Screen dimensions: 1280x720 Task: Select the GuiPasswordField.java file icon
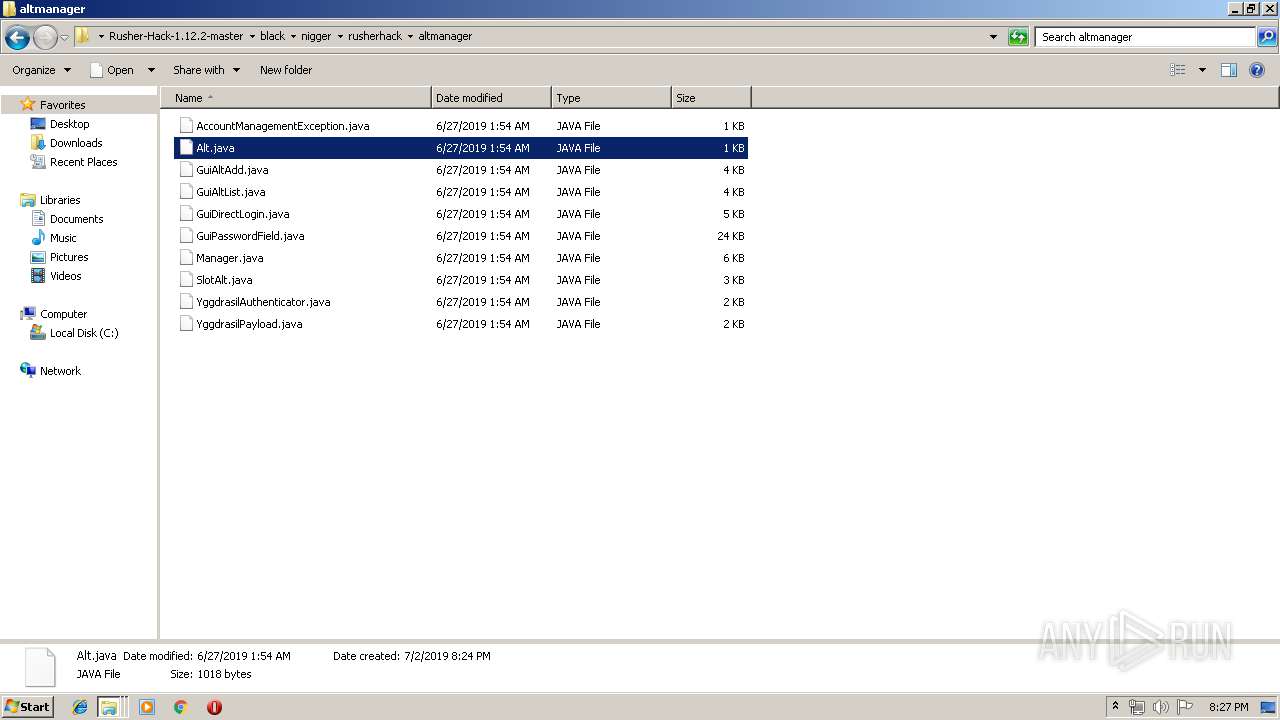point(186,236)
